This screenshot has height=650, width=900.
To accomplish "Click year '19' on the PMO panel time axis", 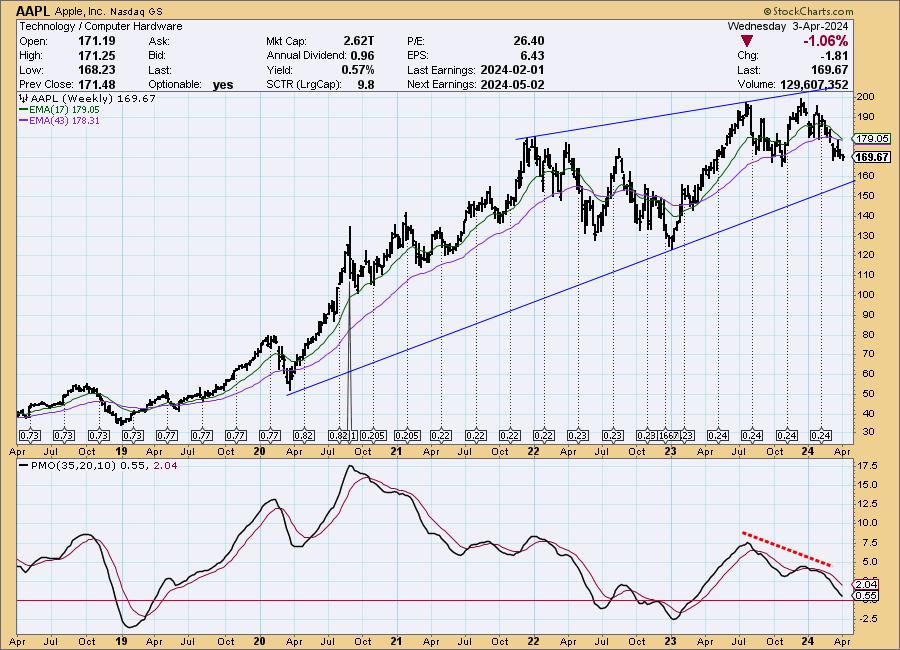I will pos(121,641).
